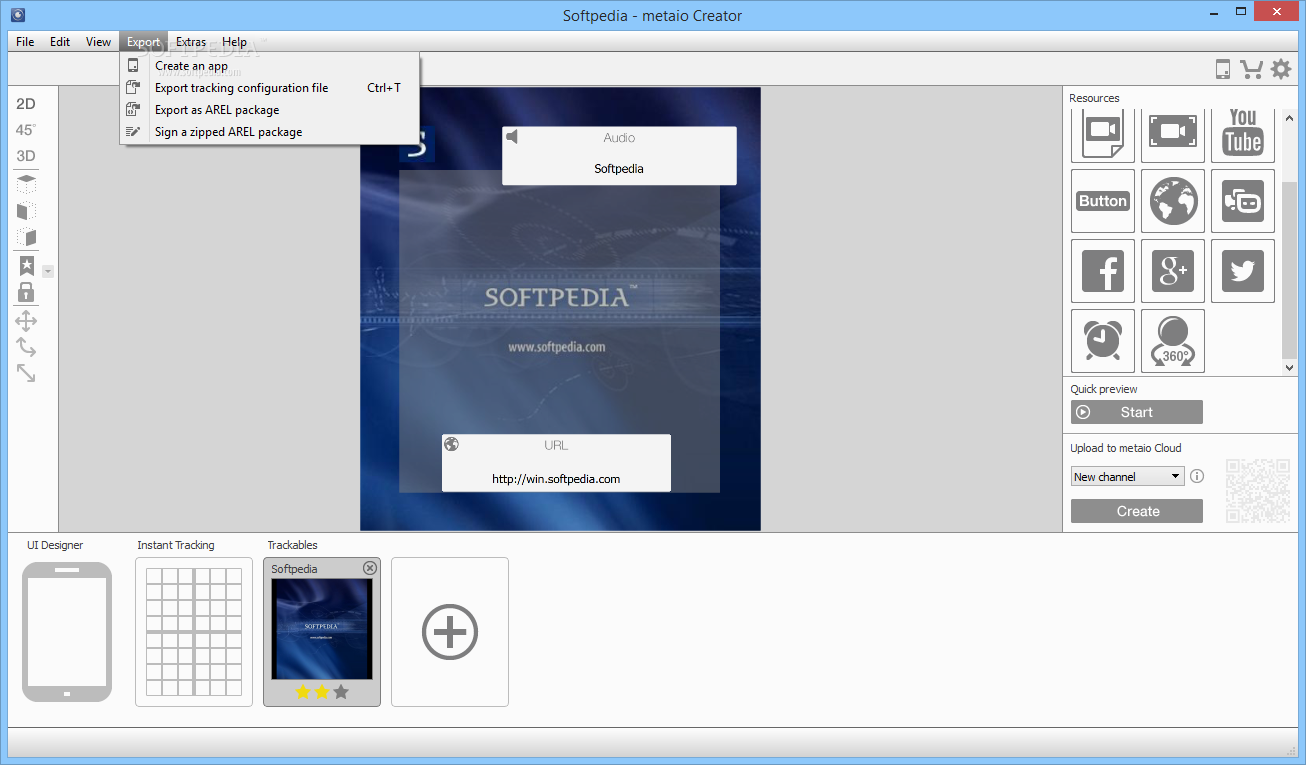Add the Twitter resource
1306x765 pixels.
click(x=1243, y=271)
